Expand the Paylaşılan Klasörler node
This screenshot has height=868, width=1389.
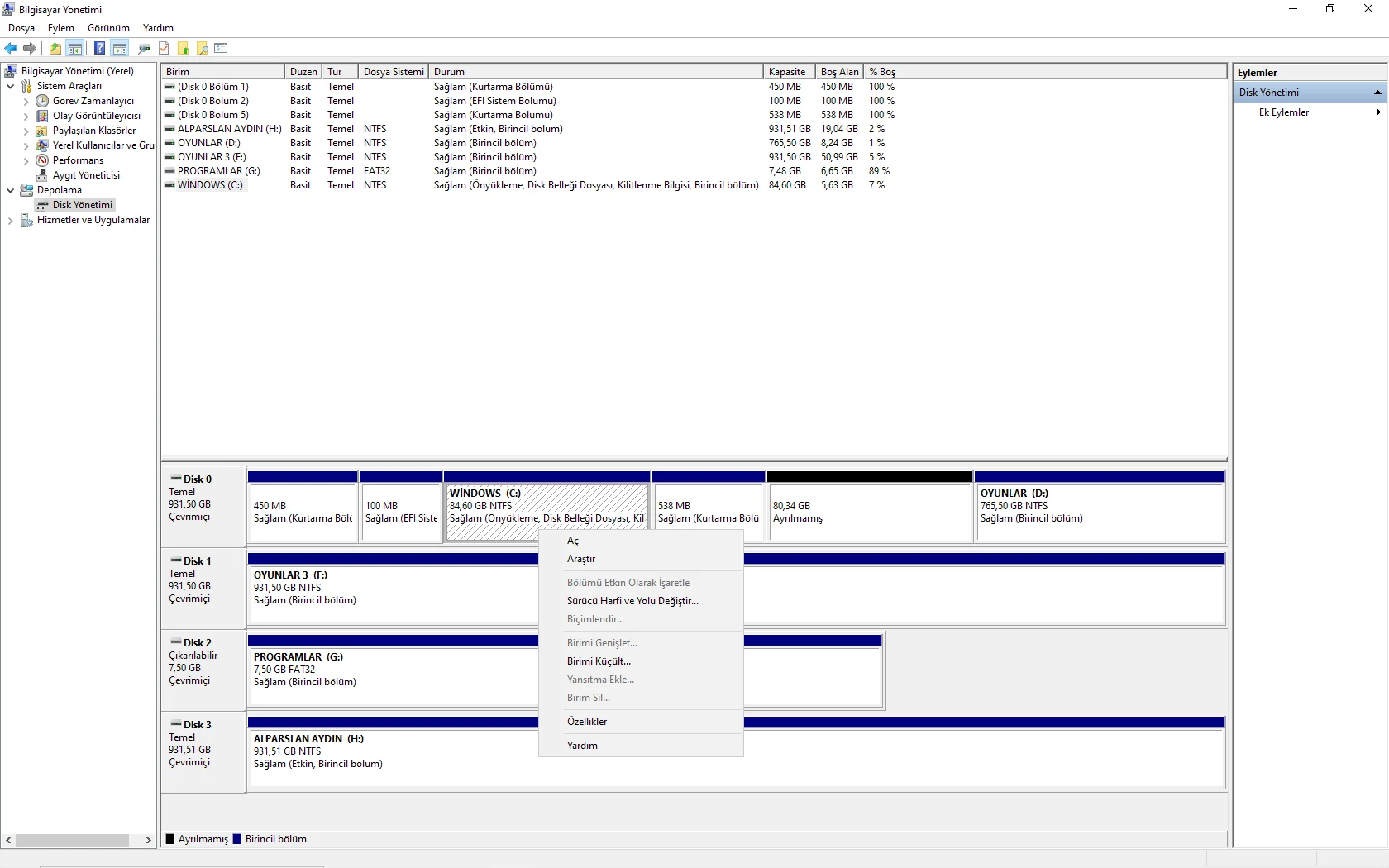[x=26, y=131]
